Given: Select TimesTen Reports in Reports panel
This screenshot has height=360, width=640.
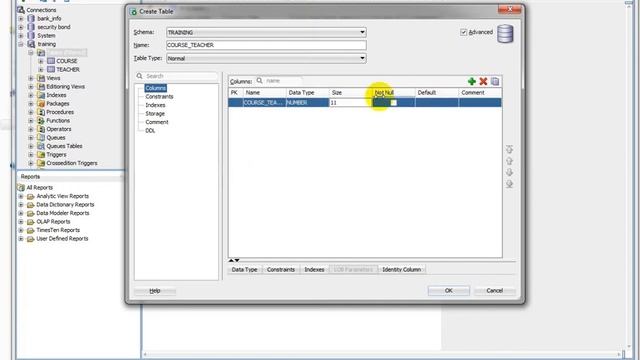Looking at the screenshot, I should point(58,230).
